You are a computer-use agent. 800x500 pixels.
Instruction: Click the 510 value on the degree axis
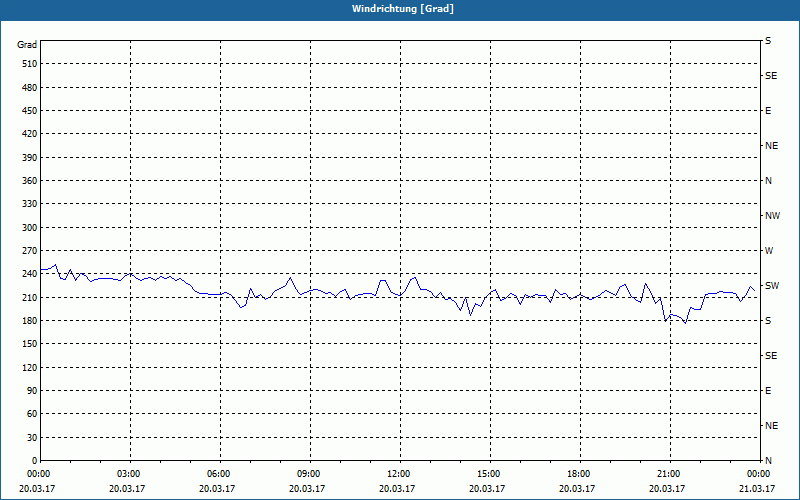pos(30,64)
